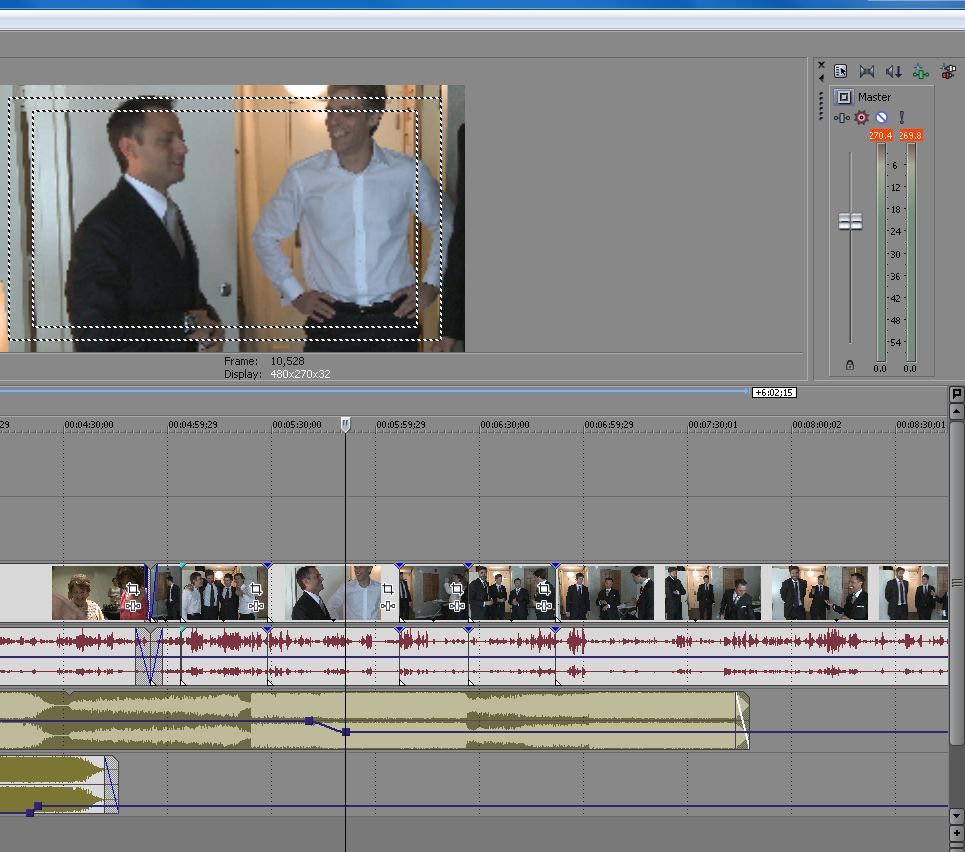The height and width of the screenshot is (852, 965).
Task: Open mixer Properties icon in toolbar
Action: (x=840, y=71)
